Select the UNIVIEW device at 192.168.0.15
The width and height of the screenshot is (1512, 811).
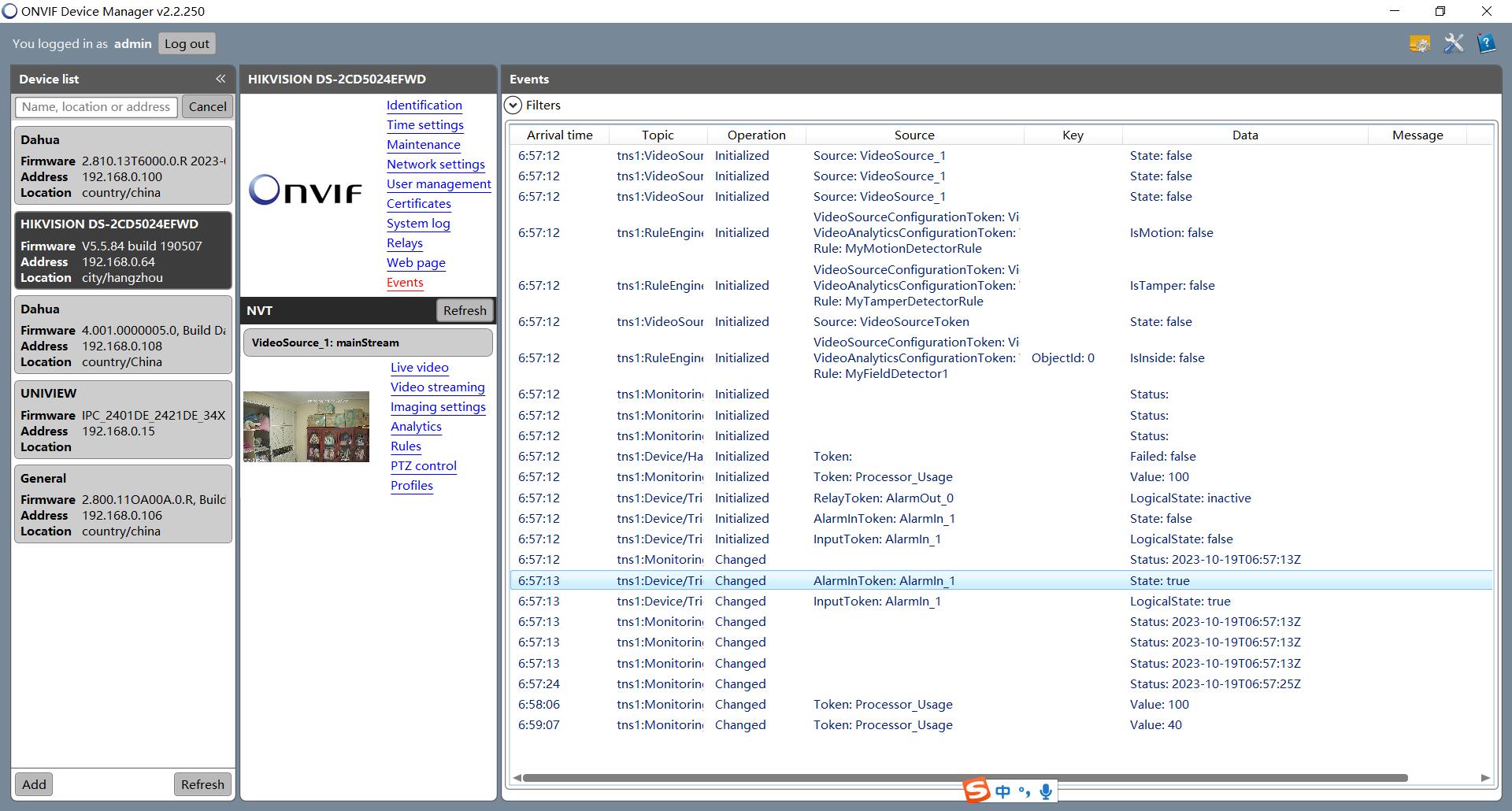point(123,420)
